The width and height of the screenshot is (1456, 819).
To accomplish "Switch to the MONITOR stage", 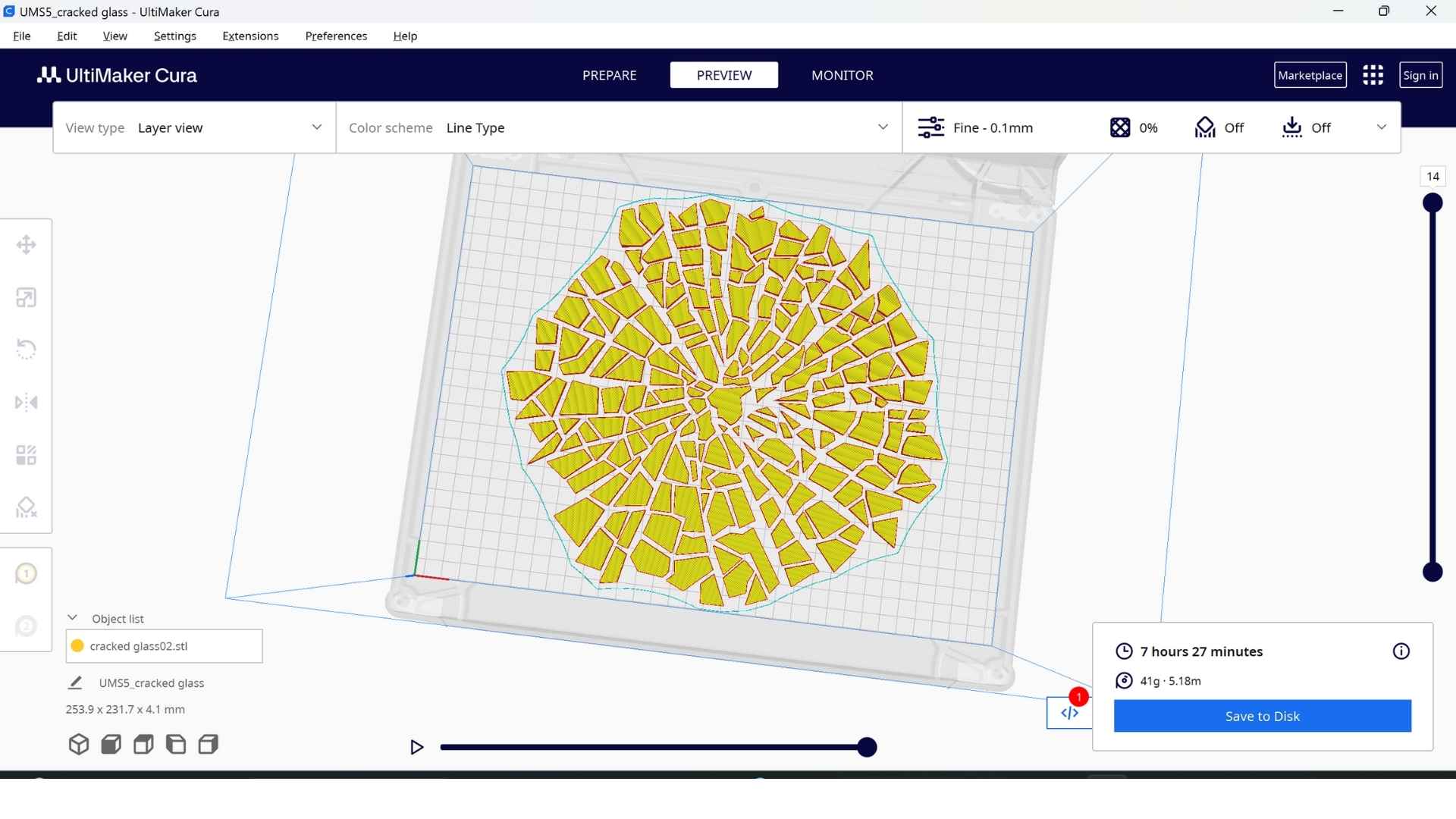I will (x=843, y=75).
